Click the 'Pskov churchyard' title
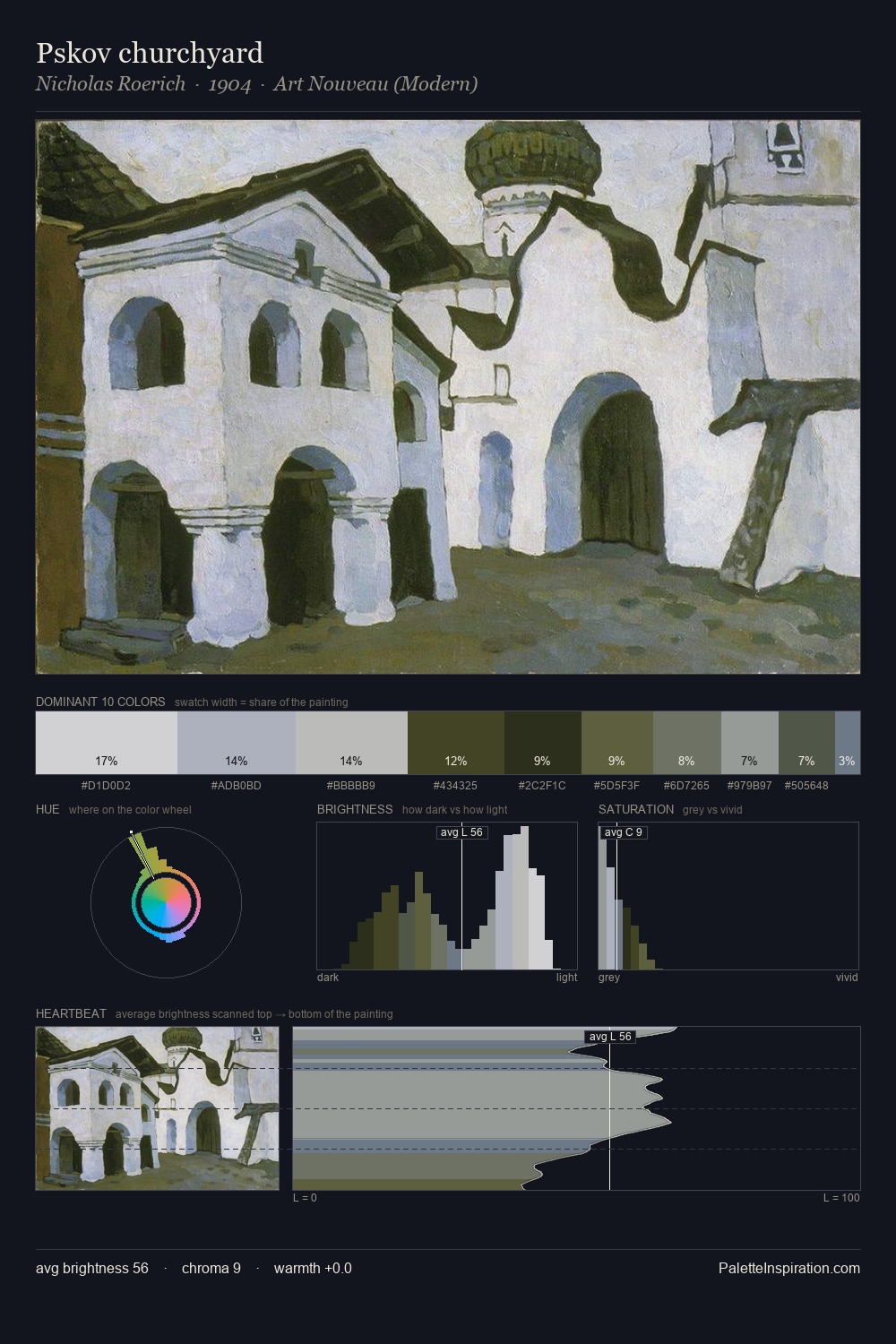The image size is (896, 1344). 150,53
